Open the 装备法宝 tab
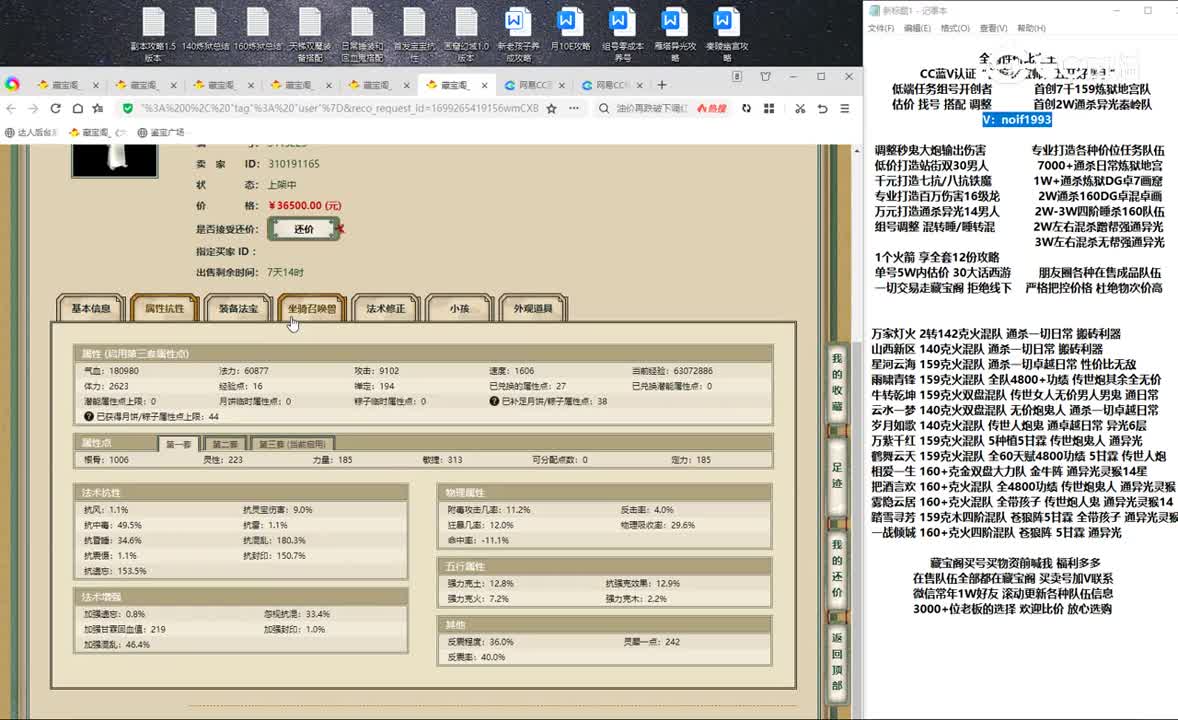 238,309
